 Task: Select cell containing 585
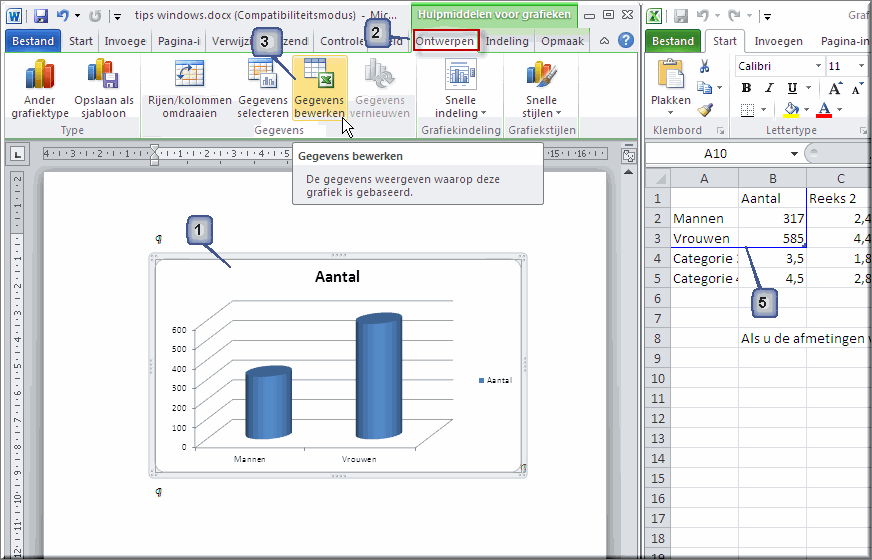point(772,239)
